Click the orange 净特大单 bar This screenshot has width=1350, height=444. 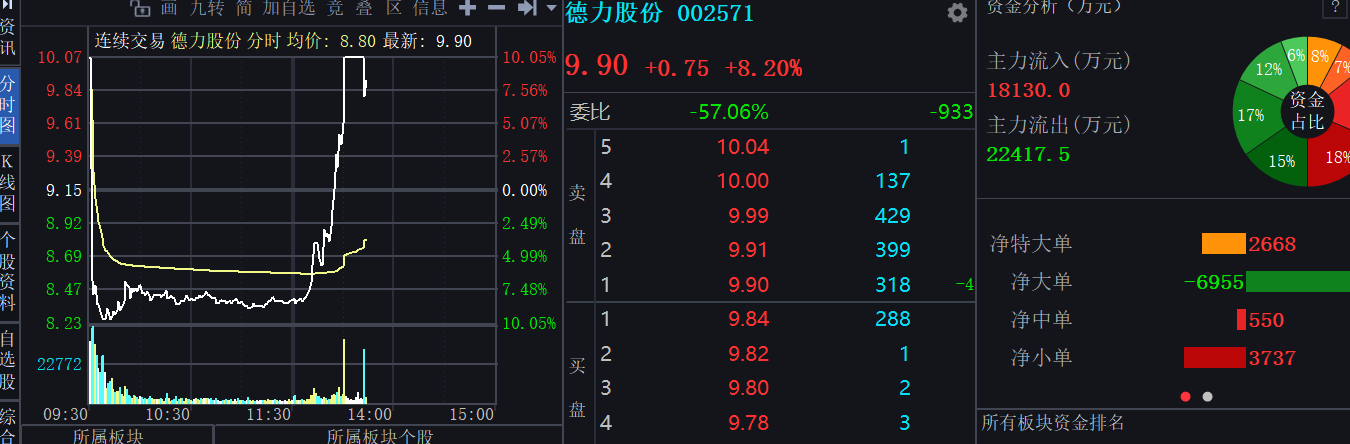(1223, 244)
